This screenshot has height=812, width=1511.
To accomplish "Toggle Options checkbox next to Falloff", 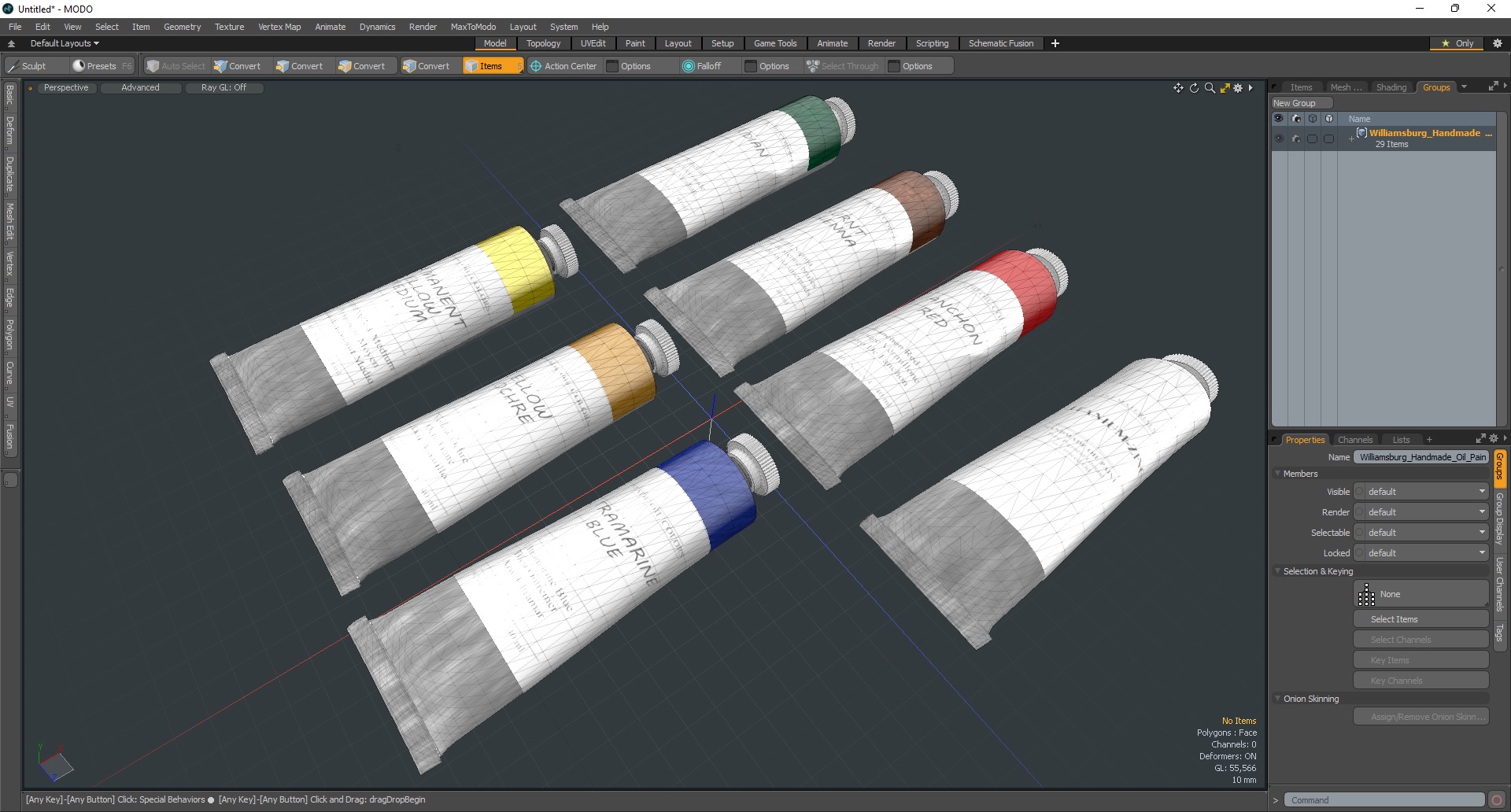I will [x=751, y=66].
